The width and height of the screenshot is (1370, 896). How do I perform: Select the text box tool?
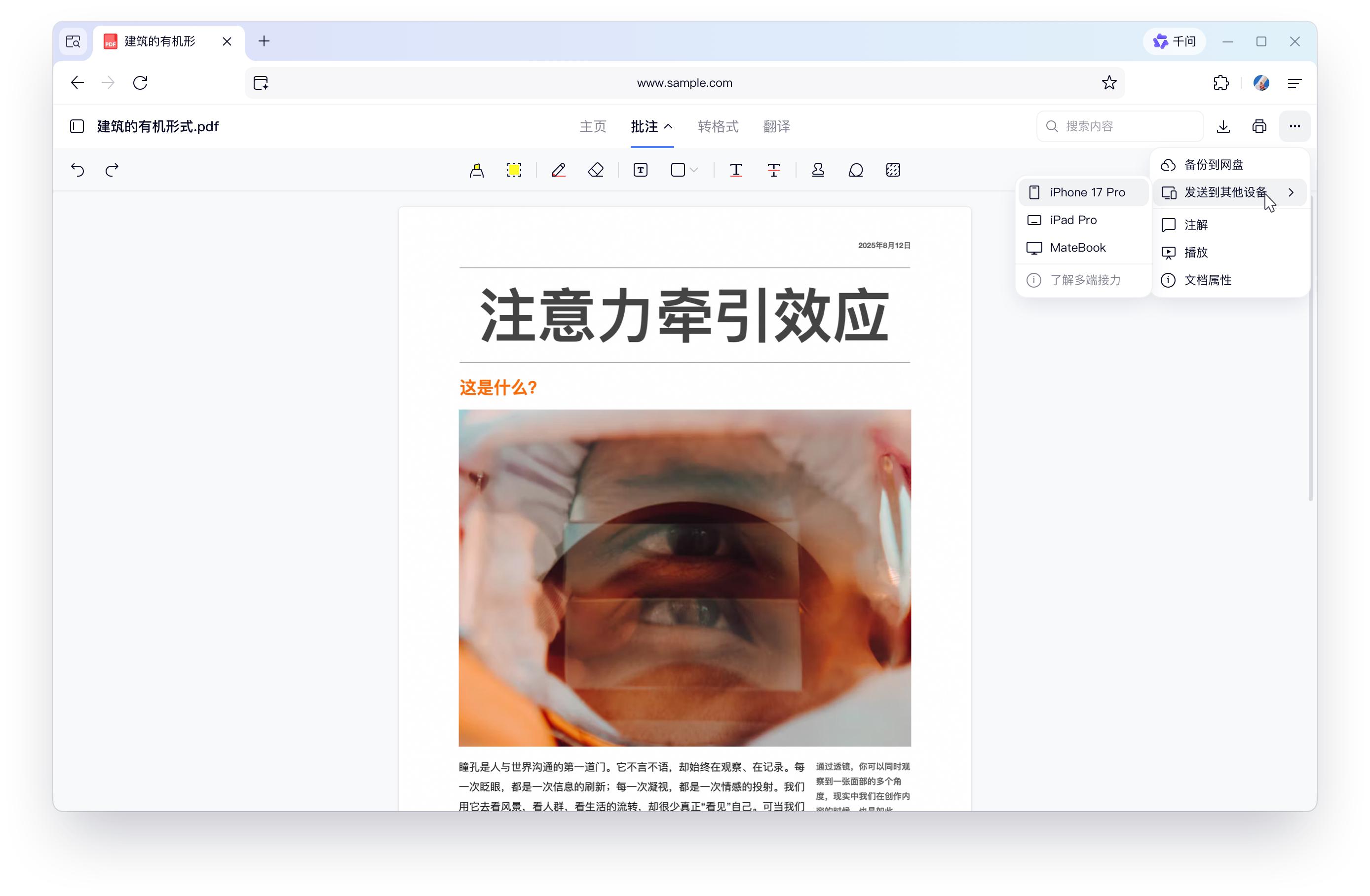[x=641, y=170]
